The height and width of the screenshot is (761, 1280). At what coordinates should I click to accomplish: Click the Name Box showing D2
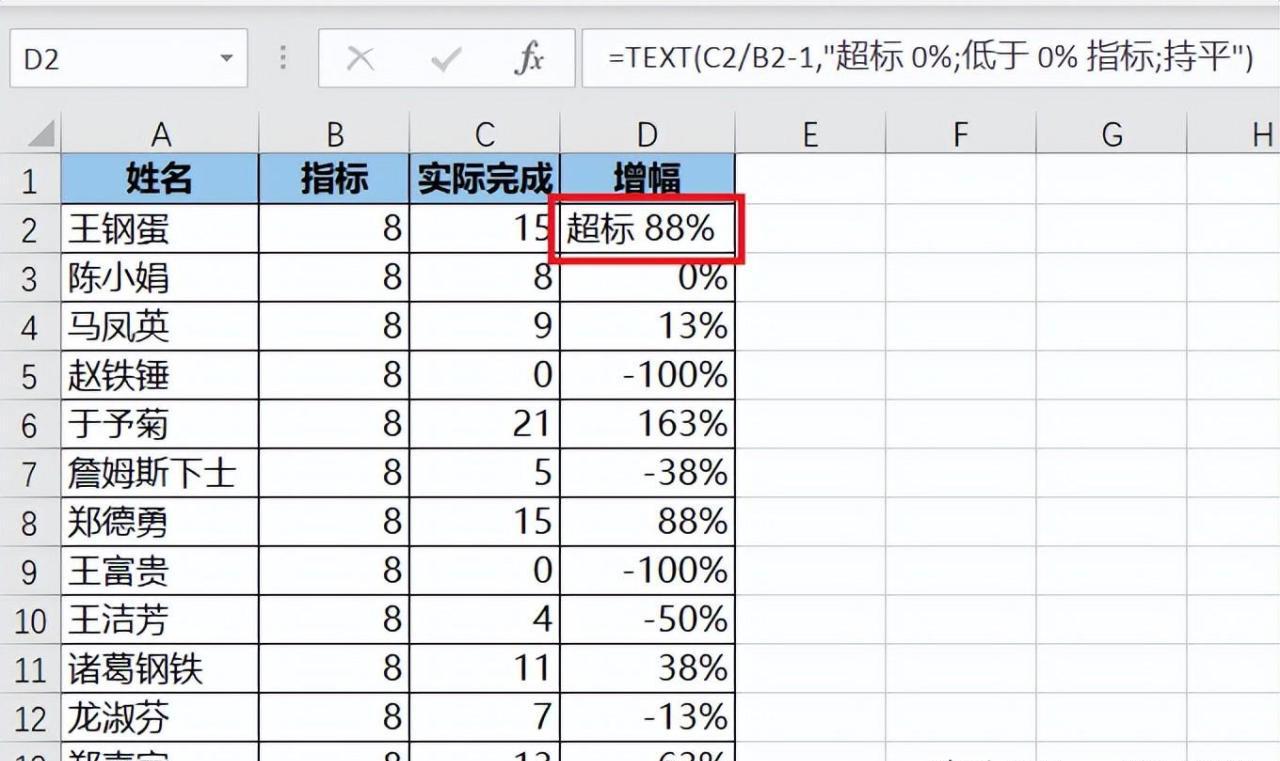pos(128,59)
